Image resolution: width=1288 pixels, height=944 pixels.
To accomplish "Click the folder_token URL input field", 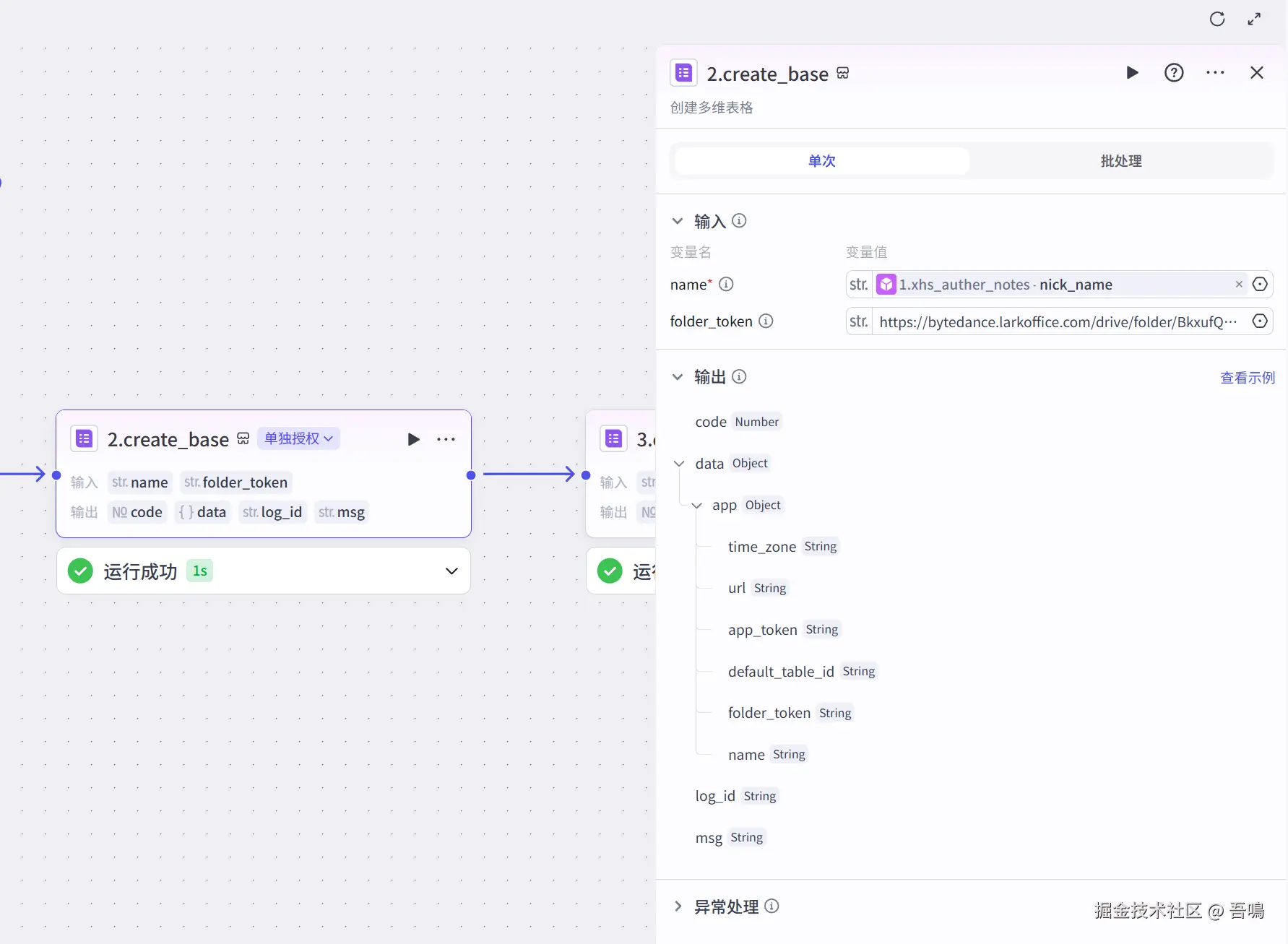I will point(1059,321).
